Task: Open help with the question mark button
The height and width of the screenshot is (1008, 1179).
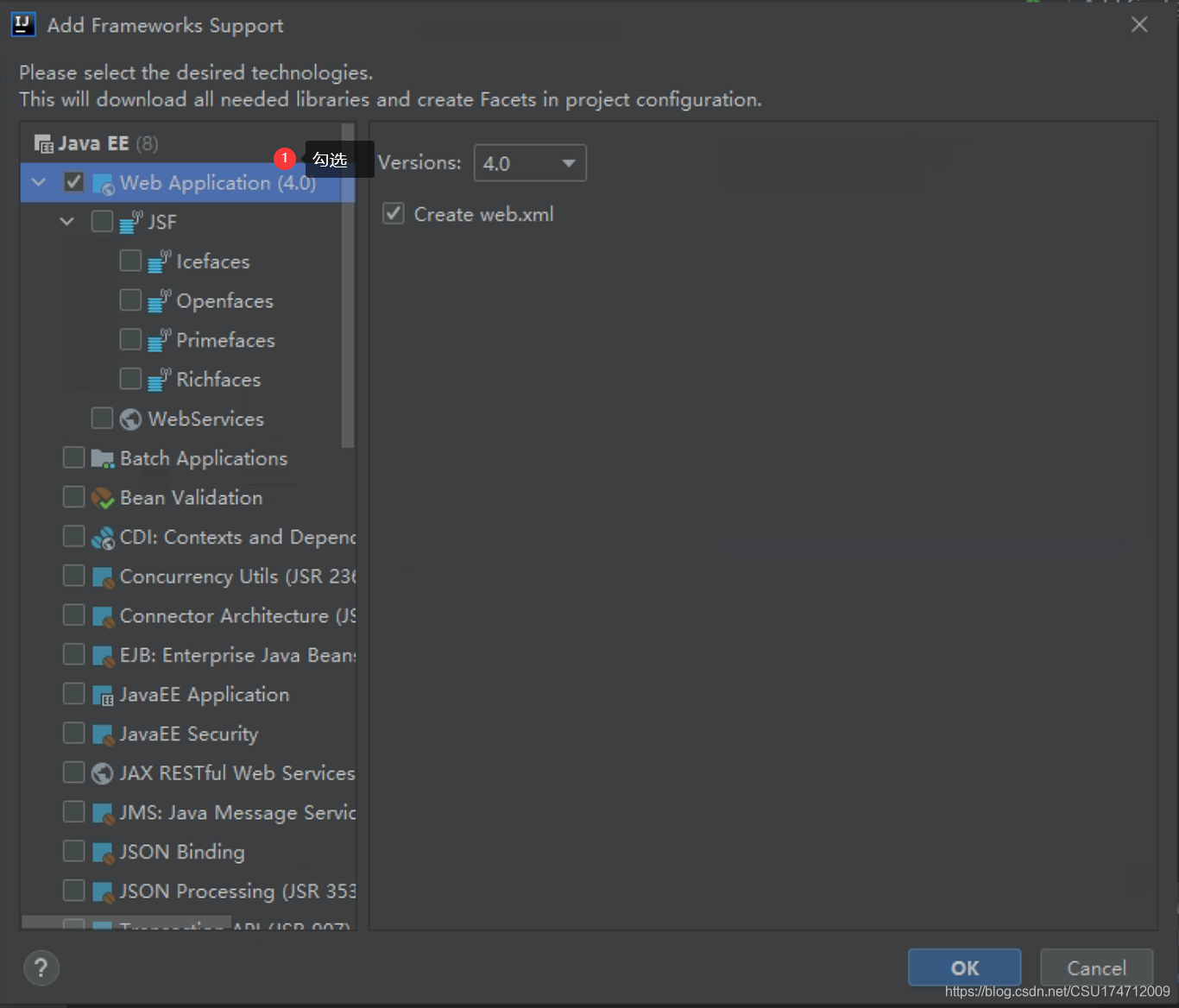Action: click(41, 967)
